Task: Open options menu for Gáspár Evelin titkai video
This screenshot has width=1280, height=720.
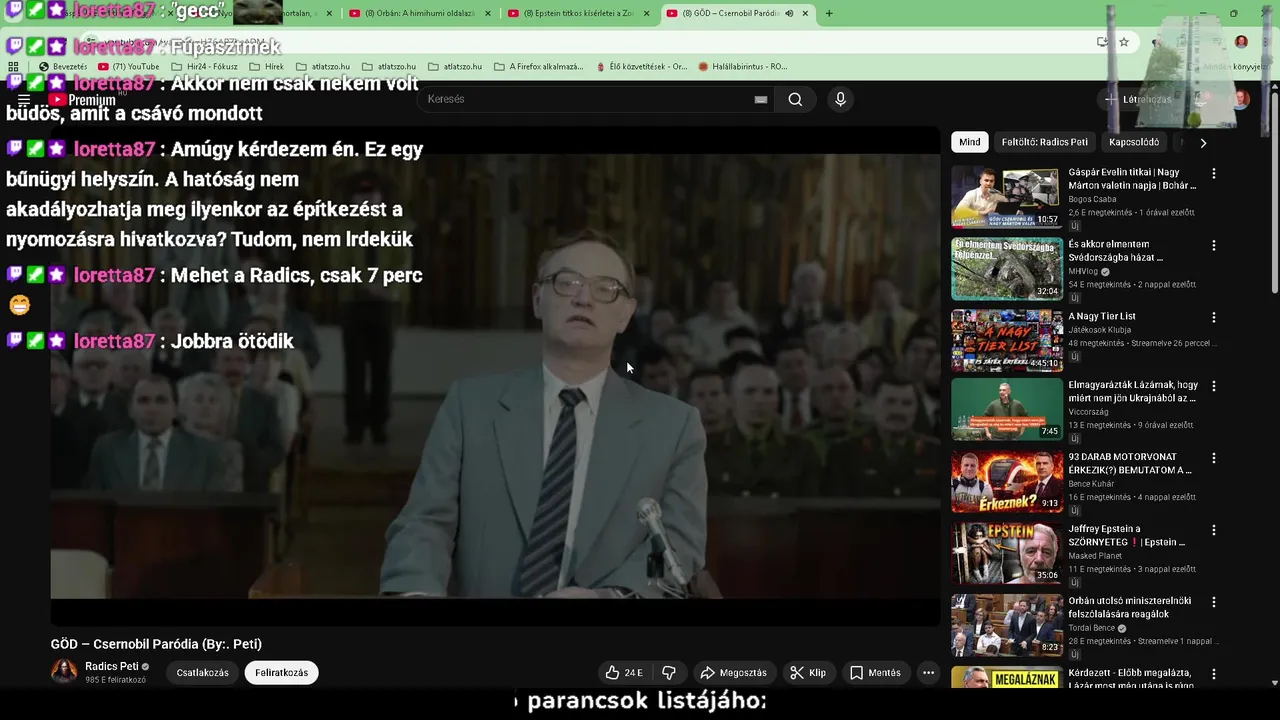Action: pyautogui.click(x=1214, y=173)
